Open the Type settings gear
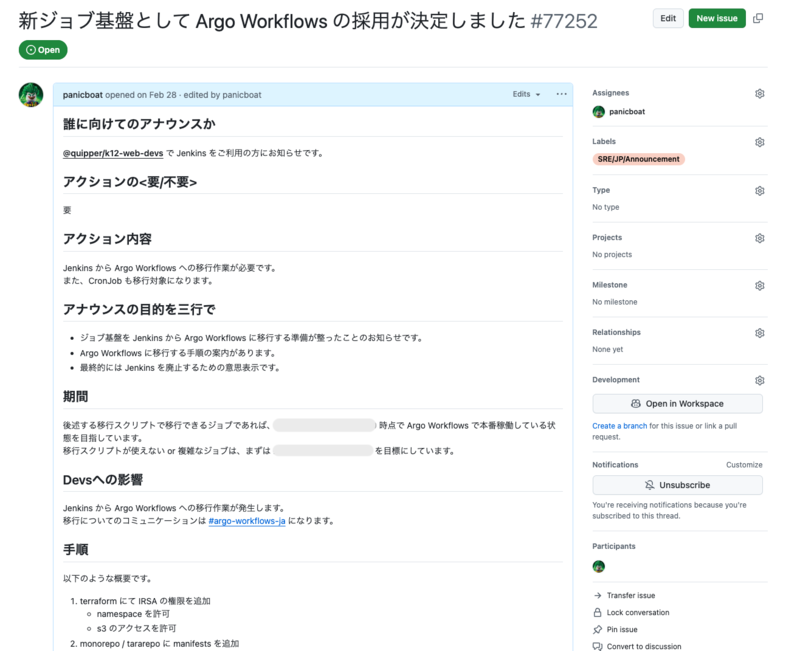 tap(759, 190)
